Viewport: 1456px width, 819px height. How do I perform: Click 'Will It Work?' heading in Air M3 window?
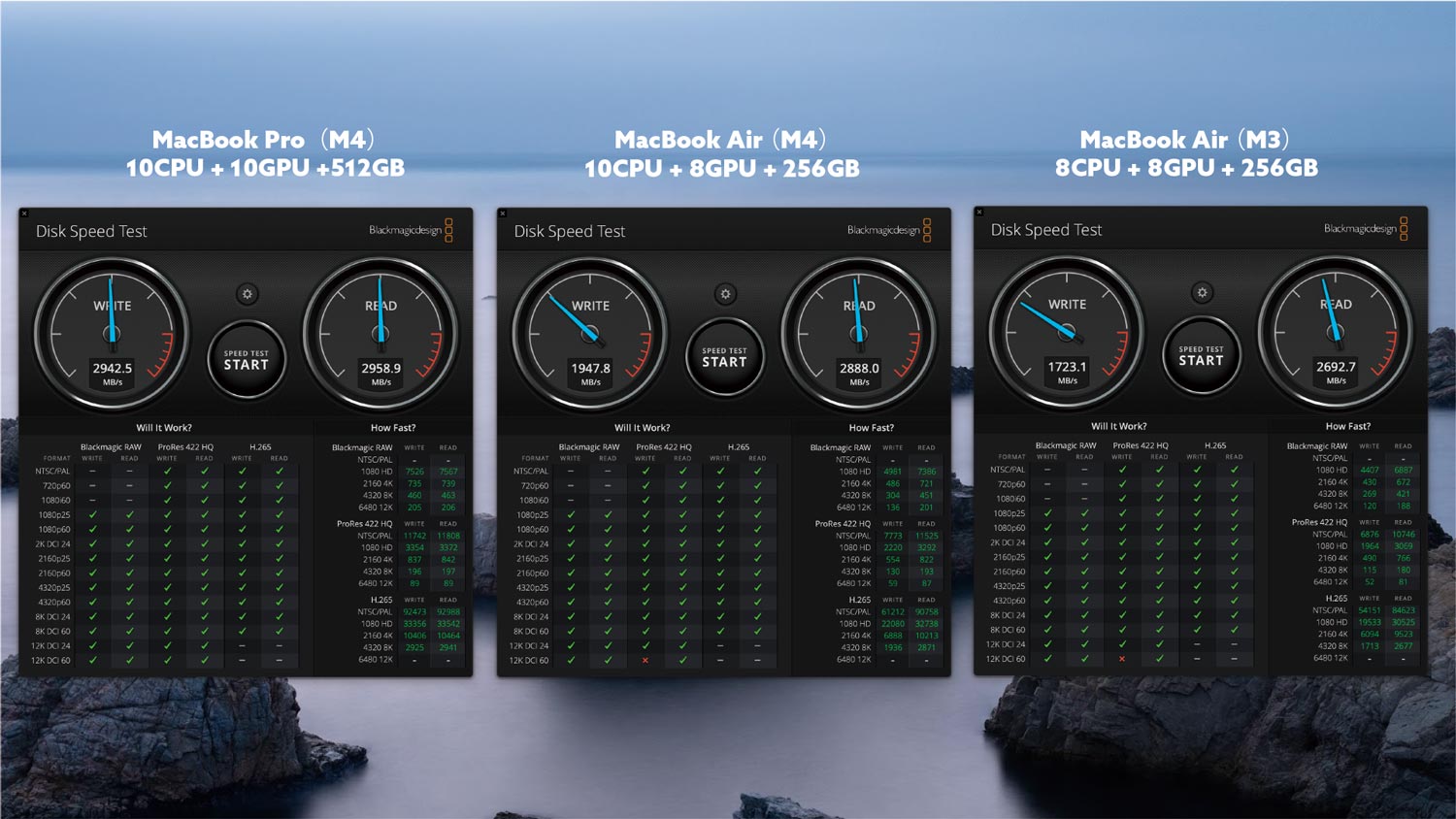click(1118, 426)
